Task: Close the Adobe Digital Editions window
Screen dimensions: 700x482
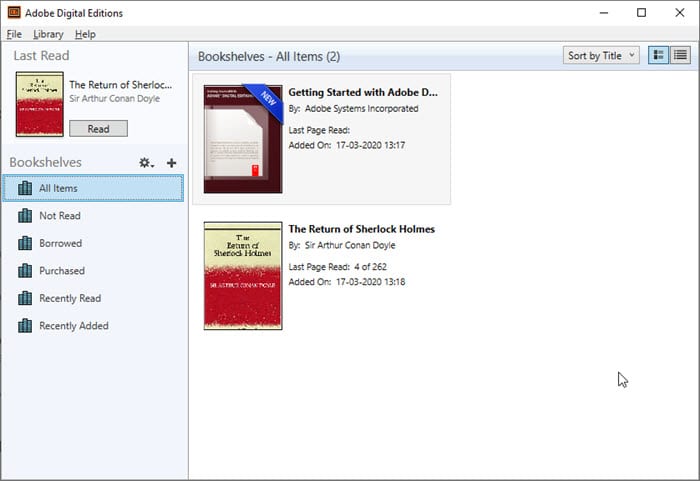Action: 679,12
